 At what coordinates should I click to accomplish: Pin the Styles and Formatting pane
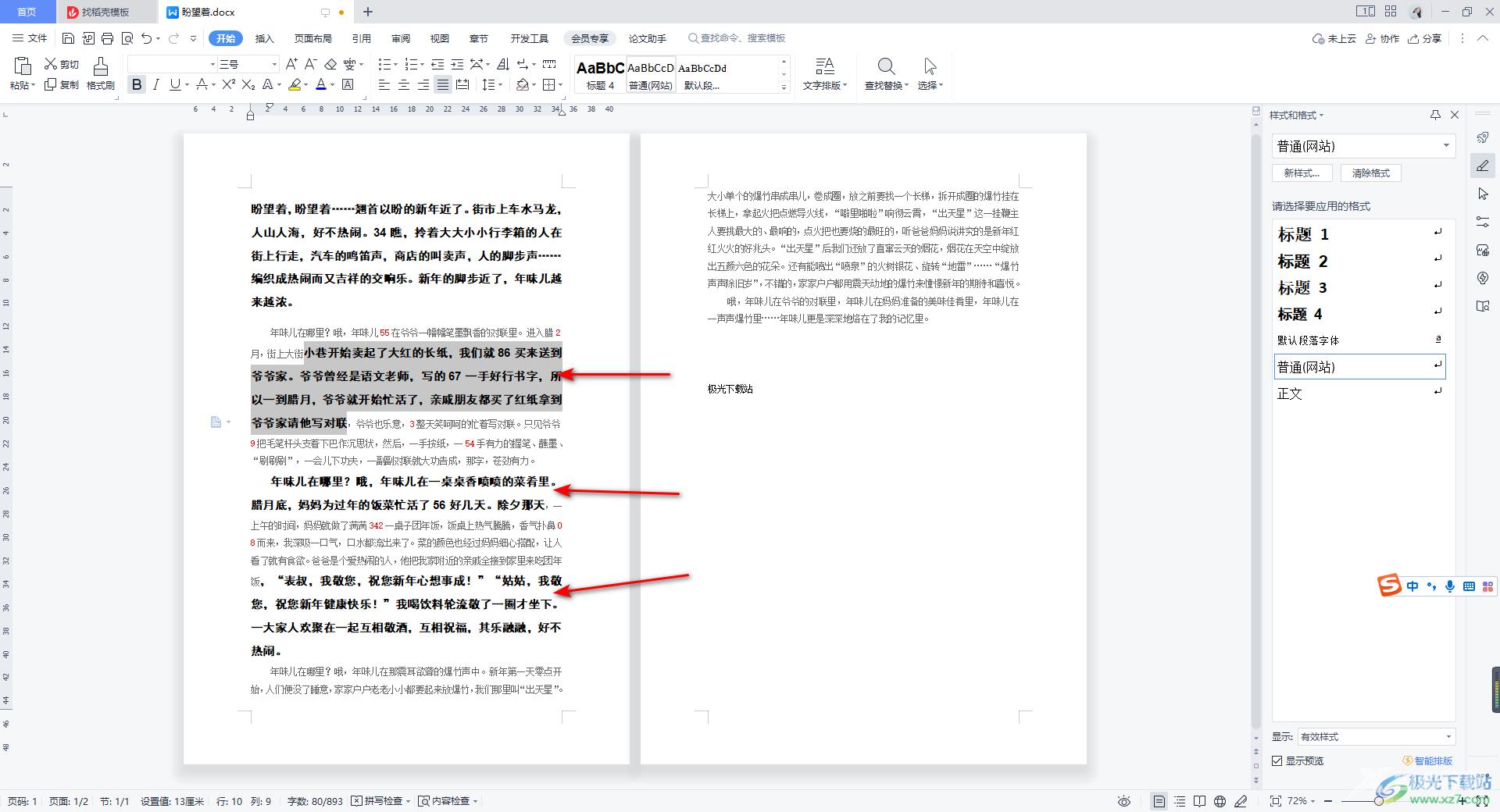1435,115
